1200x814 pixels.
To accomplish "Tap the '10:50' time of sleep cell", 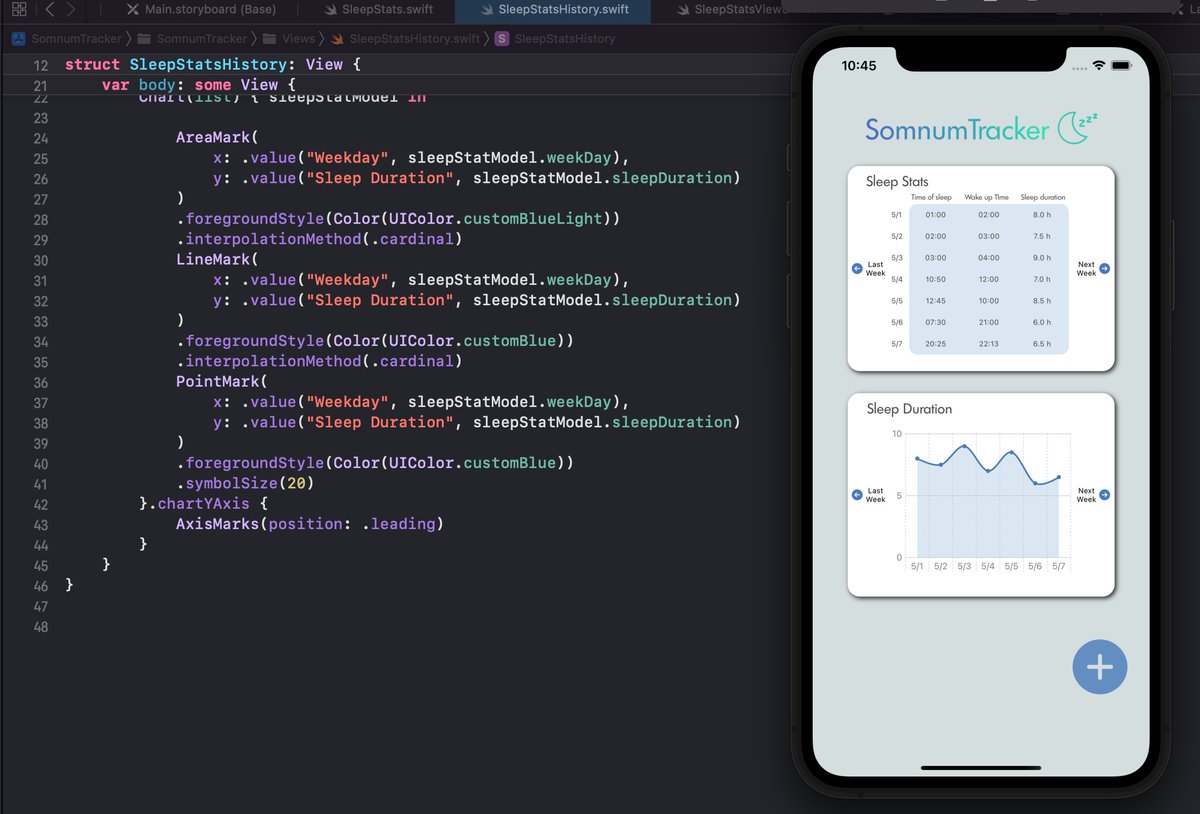I will [936, 279].
